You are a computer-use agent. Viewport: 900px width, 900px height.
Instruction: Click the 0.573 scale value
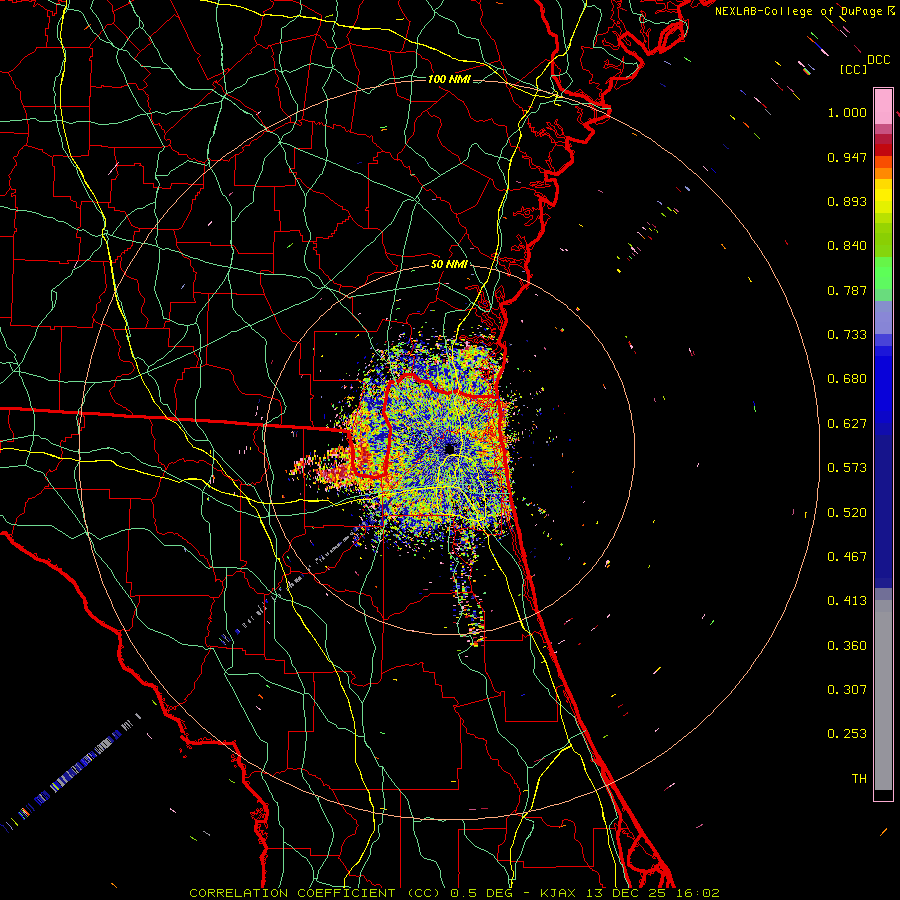coord(847,468)
